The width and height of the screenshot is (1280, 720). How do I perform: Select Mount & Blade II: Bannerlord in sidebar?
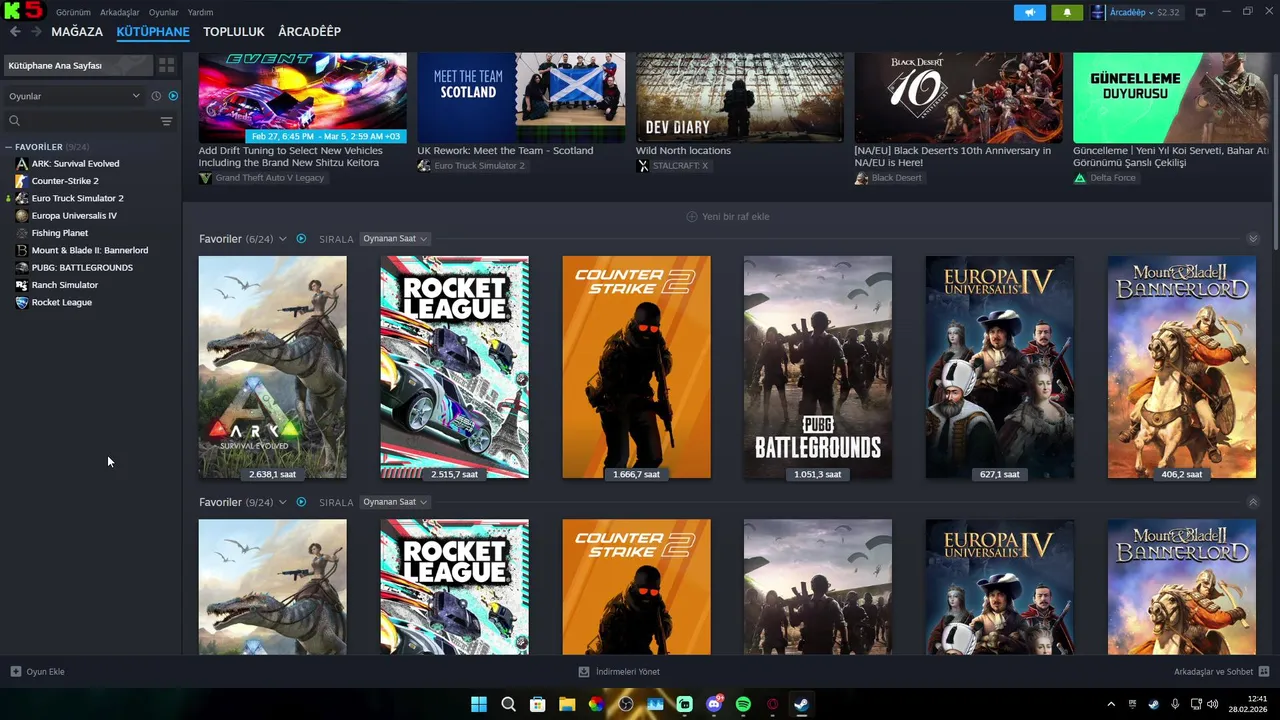pos(91,250)
